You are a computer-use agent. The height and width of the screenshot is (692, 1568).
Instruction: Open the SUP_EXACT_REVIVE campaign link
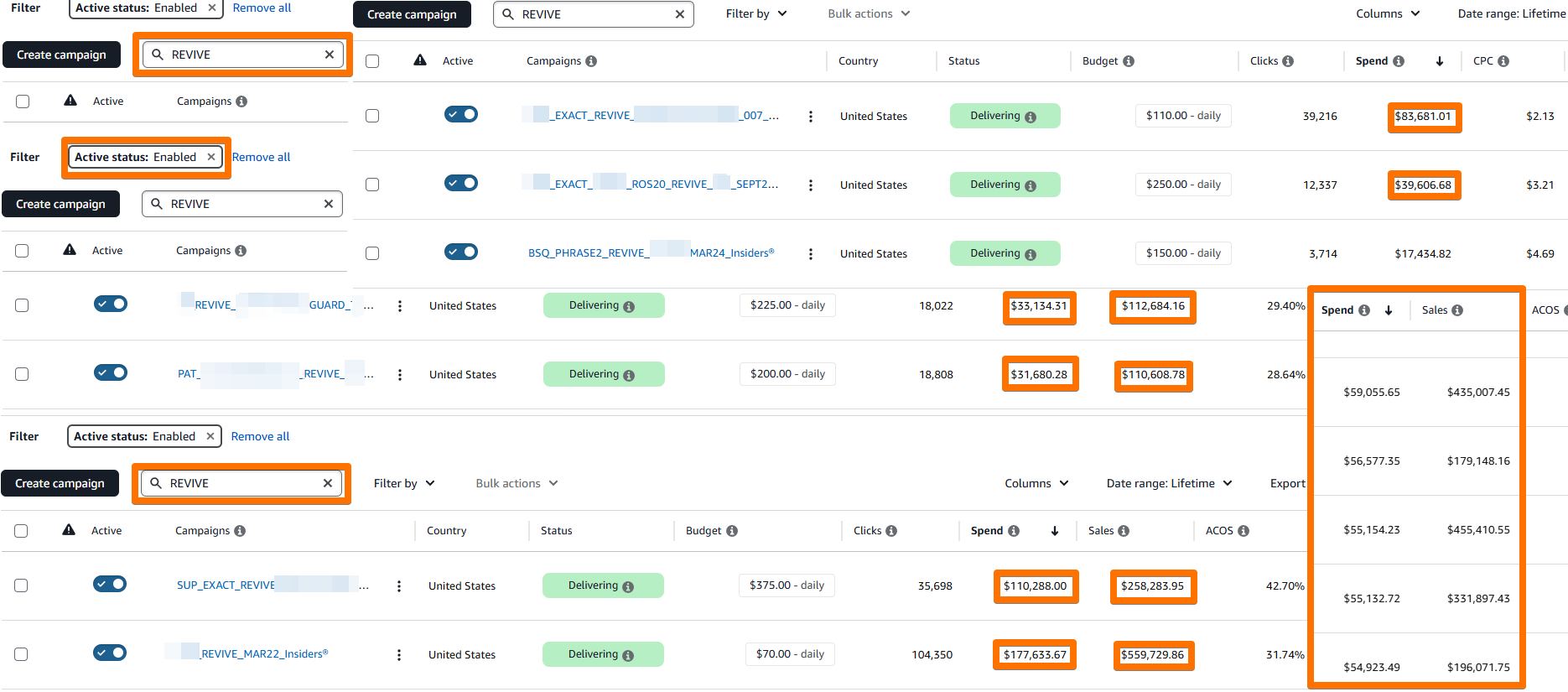272,585
